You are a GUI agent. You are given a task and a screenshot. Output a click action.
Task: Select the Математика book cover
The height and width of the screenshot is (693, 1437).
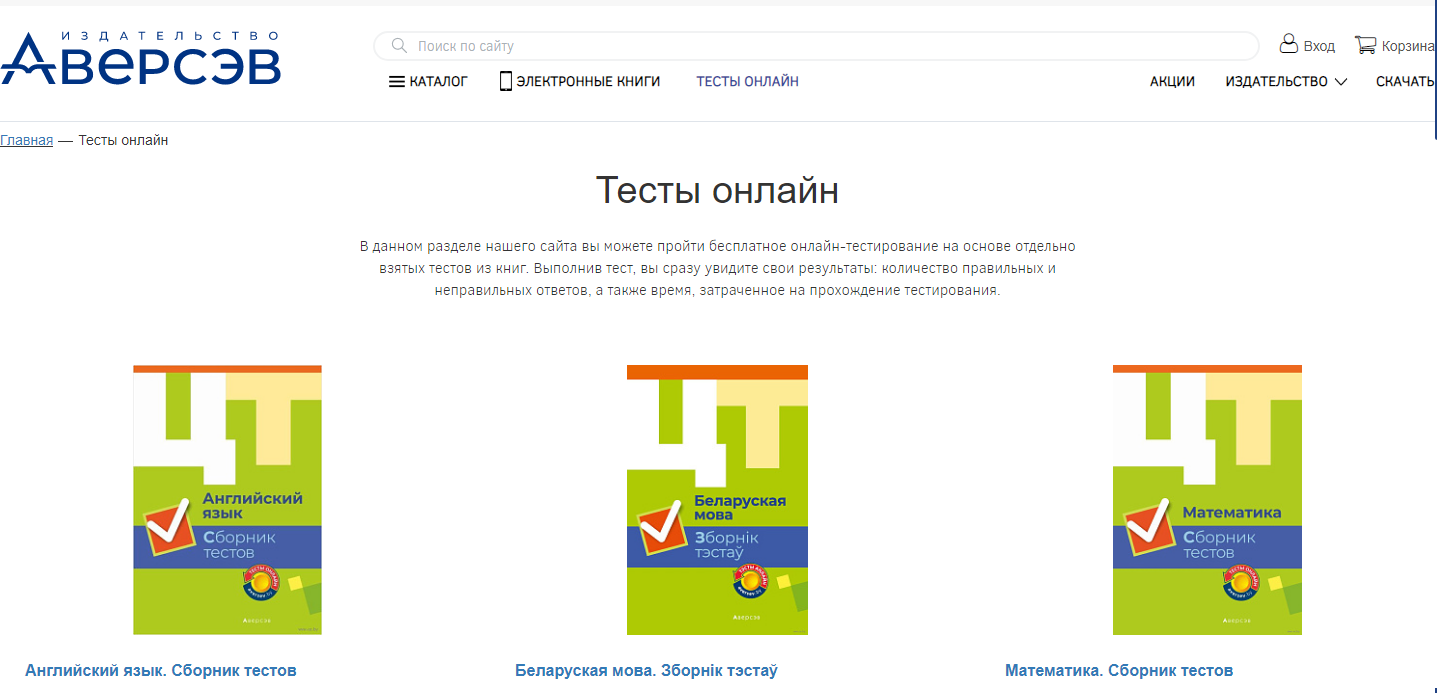click(x=1207, y=500)
